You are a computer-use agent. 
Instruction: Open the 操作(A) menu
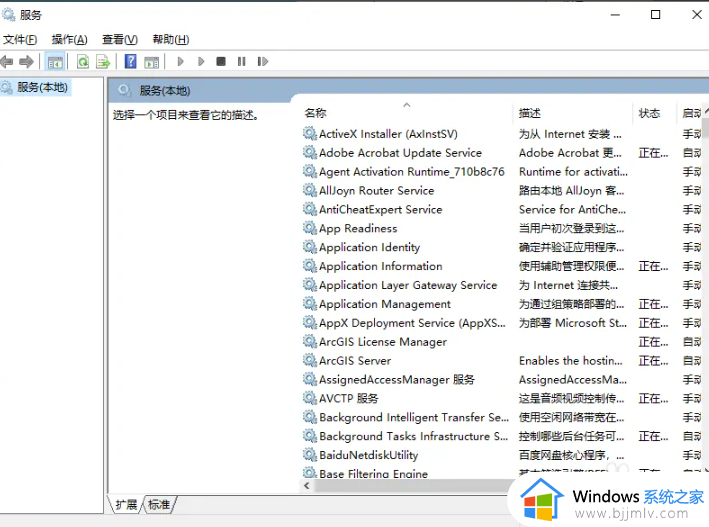pos(69,40)
